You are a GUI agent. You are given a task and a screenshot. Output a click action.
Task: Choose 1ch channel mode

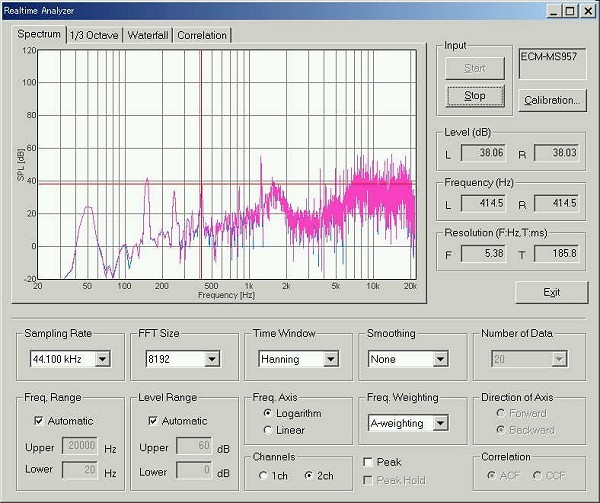coord(263,475)
